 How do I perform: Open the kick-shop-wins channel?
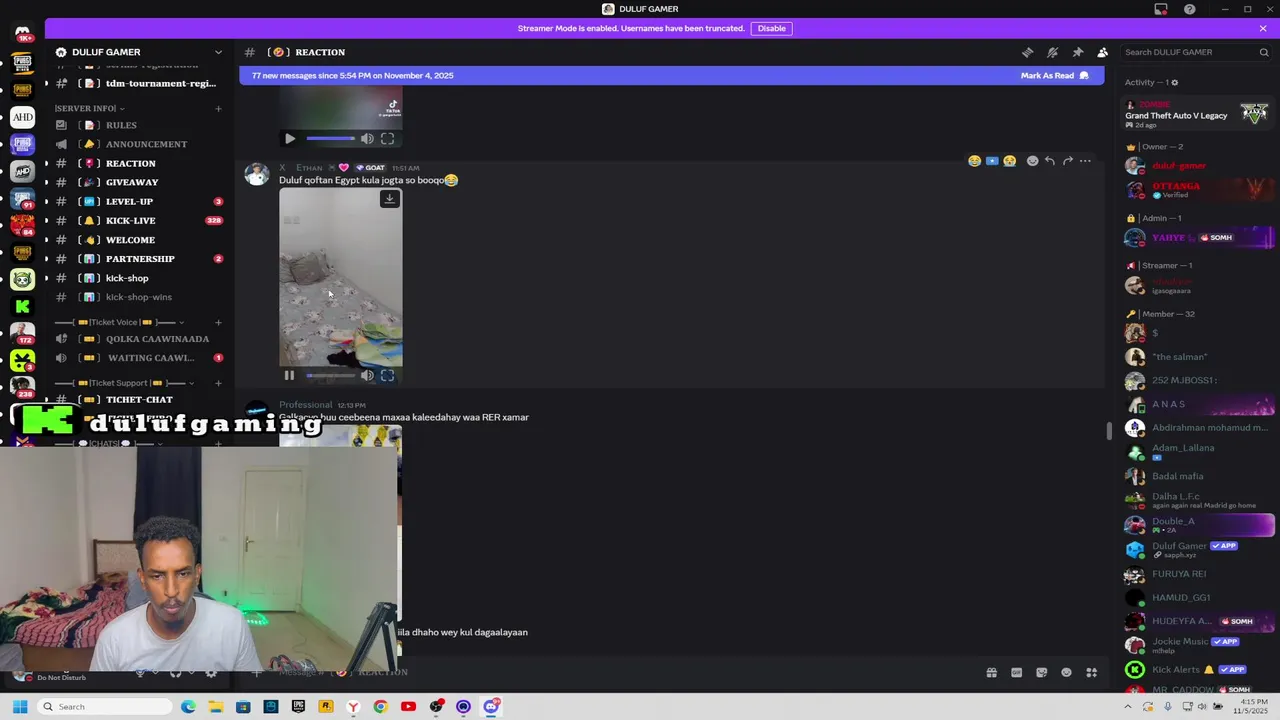click(x=140, y=297)
